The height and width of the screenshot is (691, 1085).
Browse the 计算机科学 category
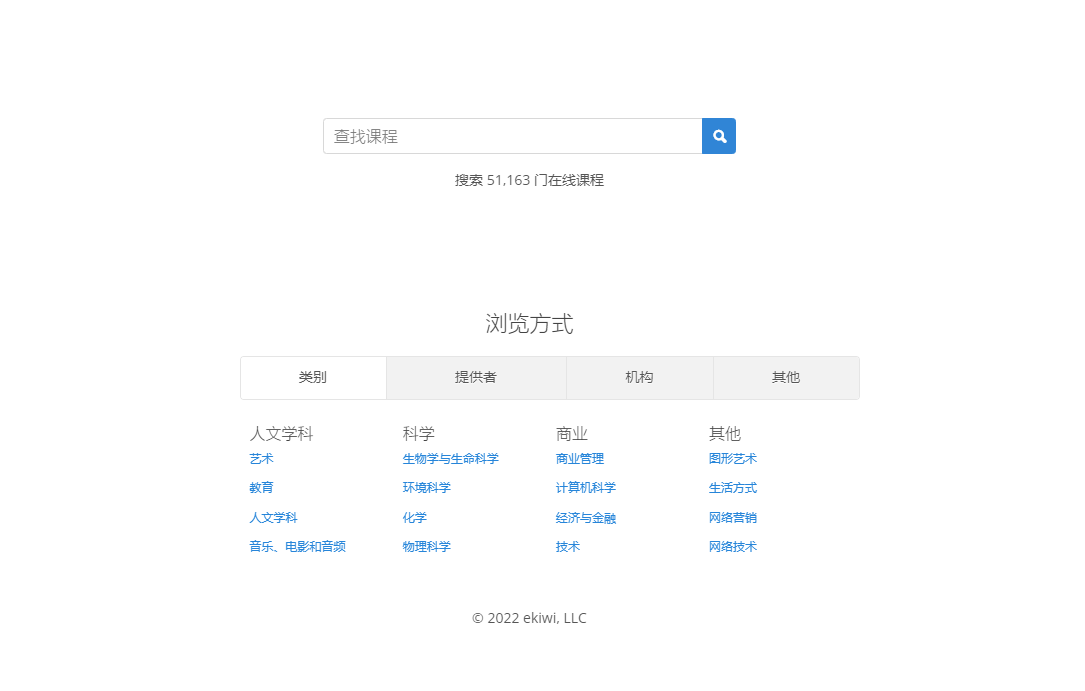(585, 488)
